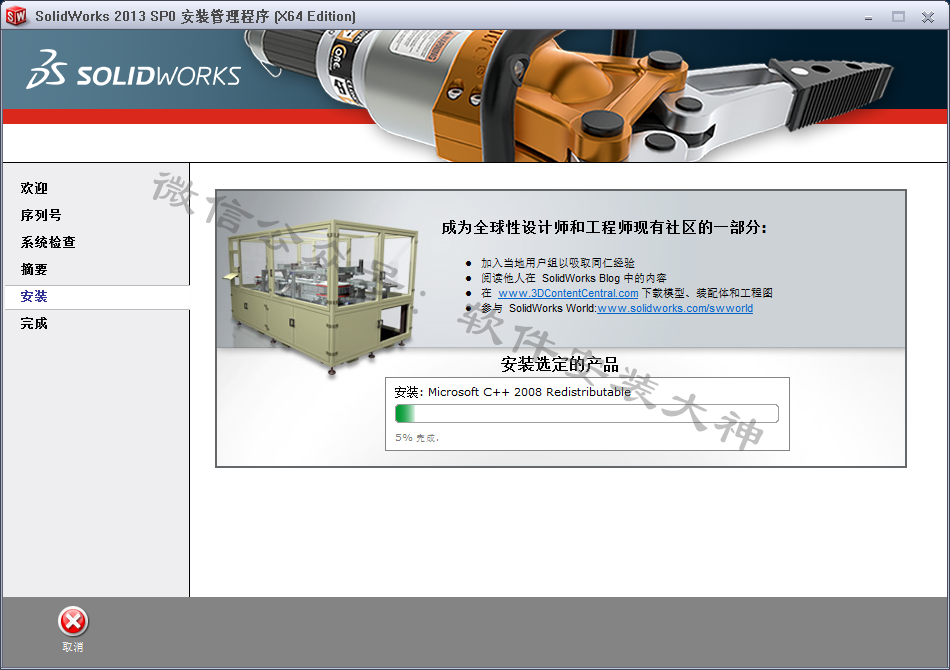This screenshot has width=950, height=670.
Task: Minimize the SolidWorks installer window
Action: click(868, 18)
